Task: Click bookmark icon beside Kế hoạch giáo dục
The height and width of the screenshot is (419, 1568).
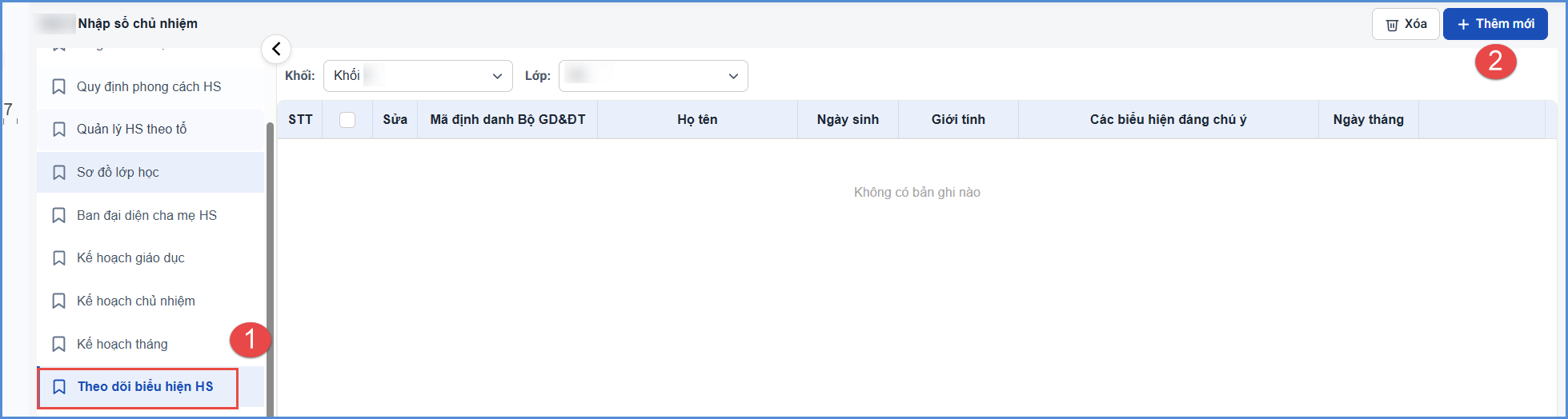Action: coord(58,258)
